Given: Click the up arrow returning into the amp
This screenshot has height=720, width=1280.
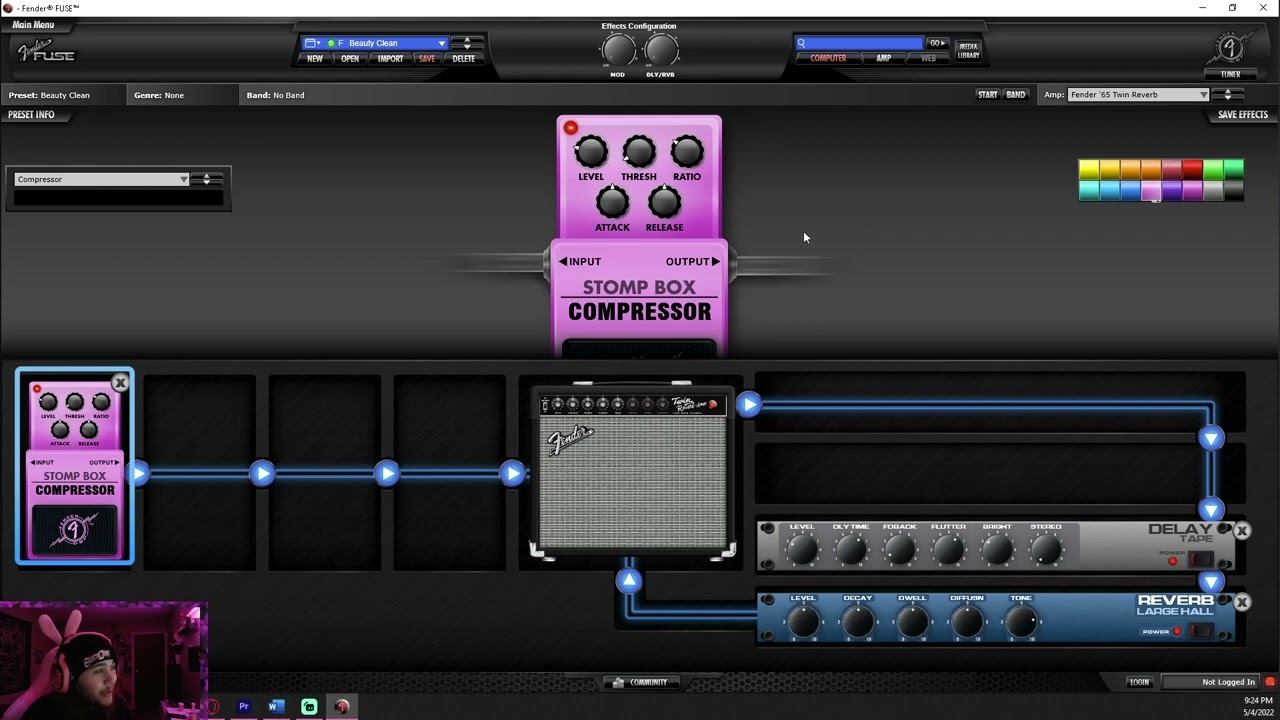Looking at the screenshot, I should click(x=629, y=580).
